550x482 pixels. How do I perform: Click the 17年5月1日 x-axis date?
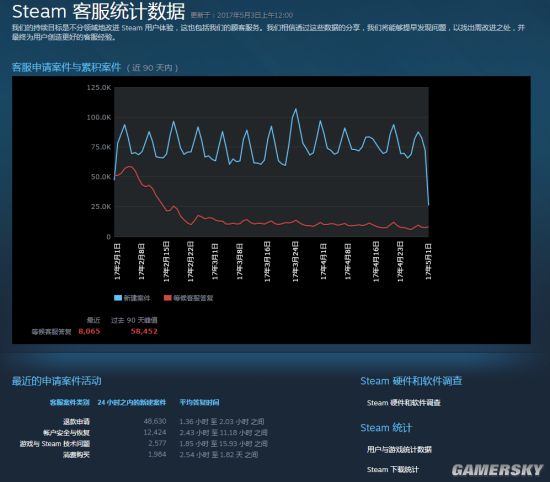pos(428,262)
